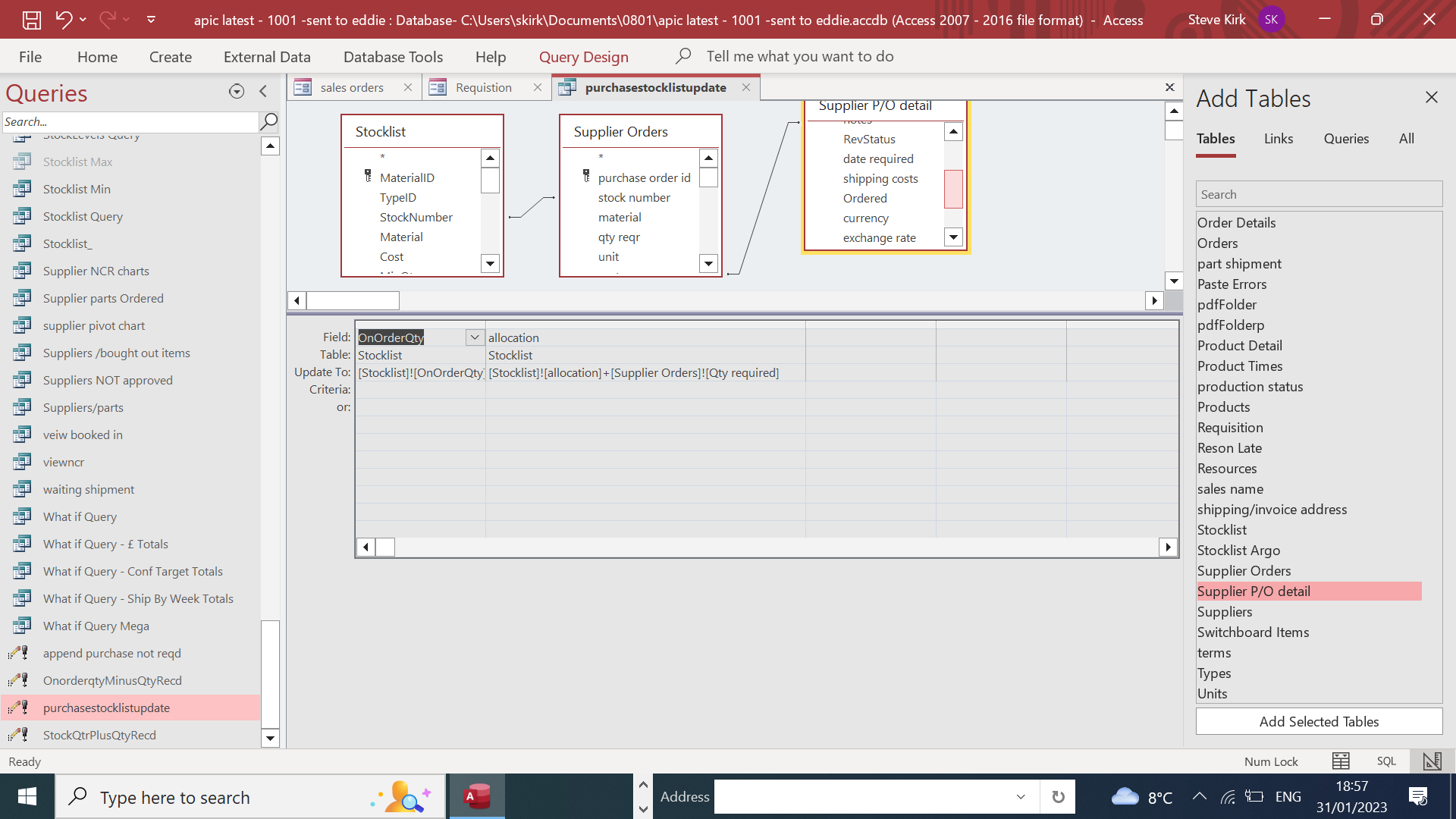The image size is (1456, 819).
Task: Click the Save icon in title bar
Action: click(x=31, y=20)
